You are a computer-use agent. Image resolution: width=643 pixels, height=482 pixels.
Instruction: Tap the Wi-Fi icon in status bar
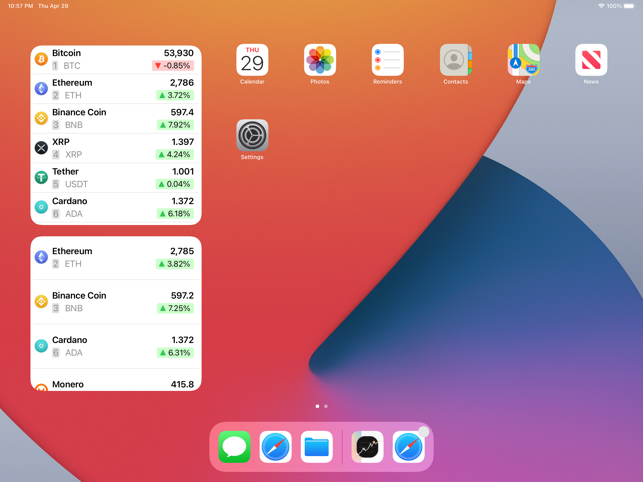coord(601,6)
